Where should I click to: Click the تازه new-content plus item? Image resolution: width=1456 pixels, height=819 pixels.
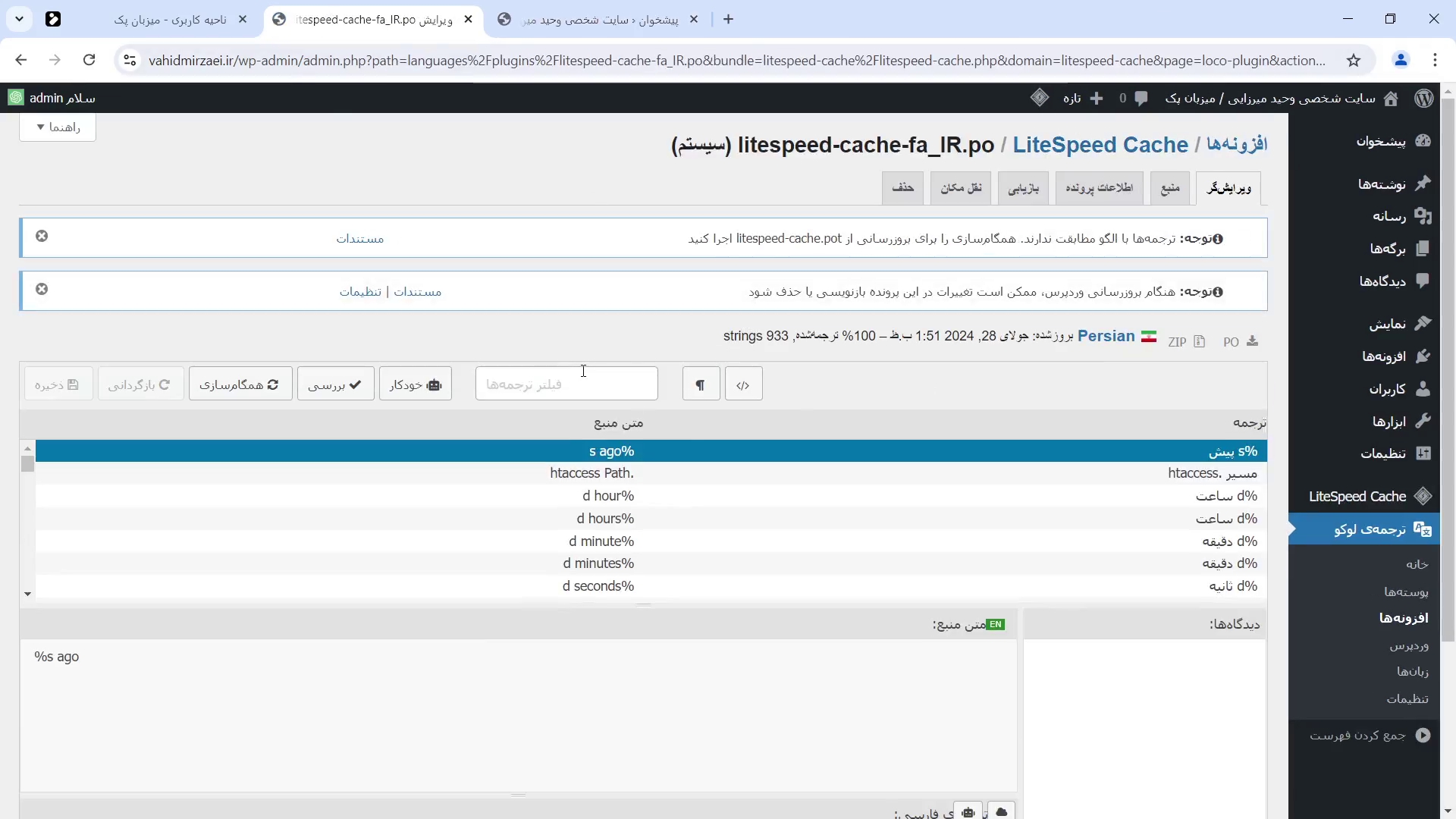[x=1084, y=99]
